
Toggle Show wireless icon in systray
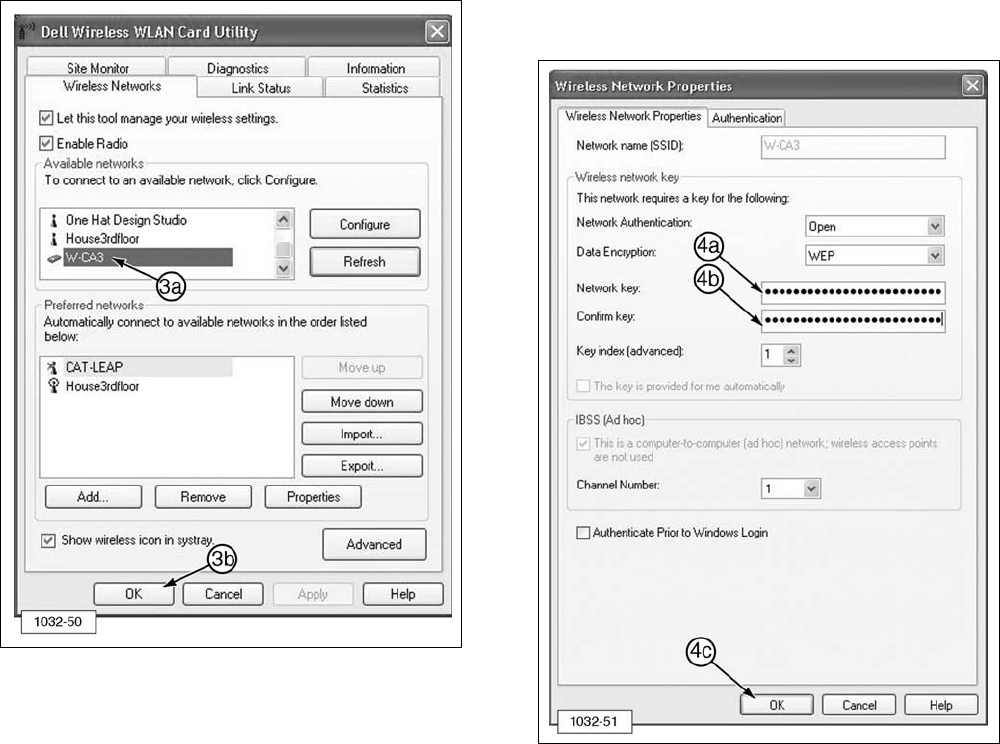[48, 541]
